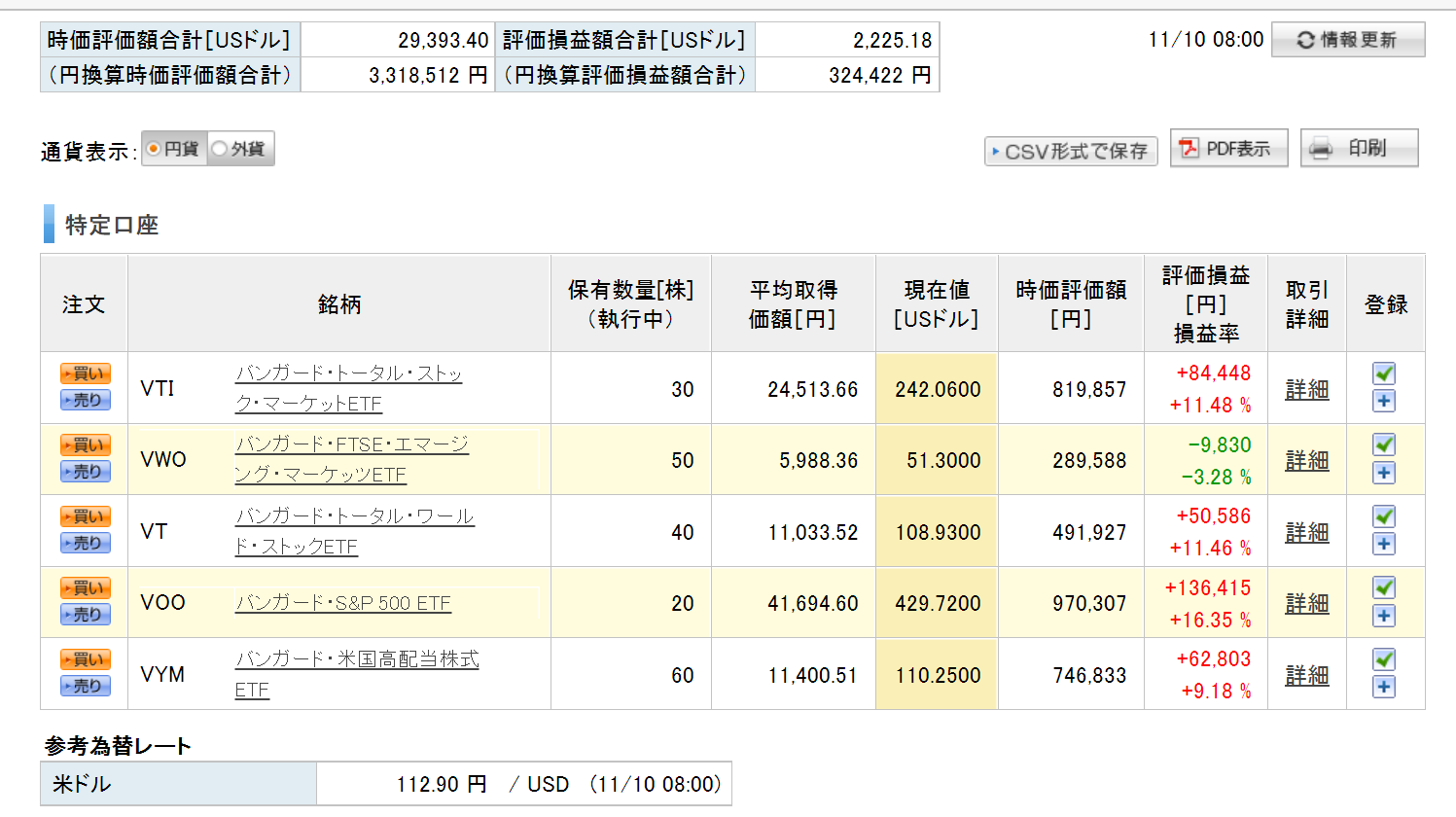Print the page with 印刷 button

click(x=1359, y=149)
